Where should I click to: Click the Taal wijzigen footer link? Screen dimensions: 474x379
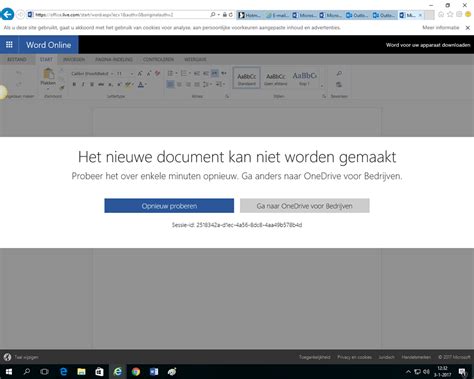26,357
